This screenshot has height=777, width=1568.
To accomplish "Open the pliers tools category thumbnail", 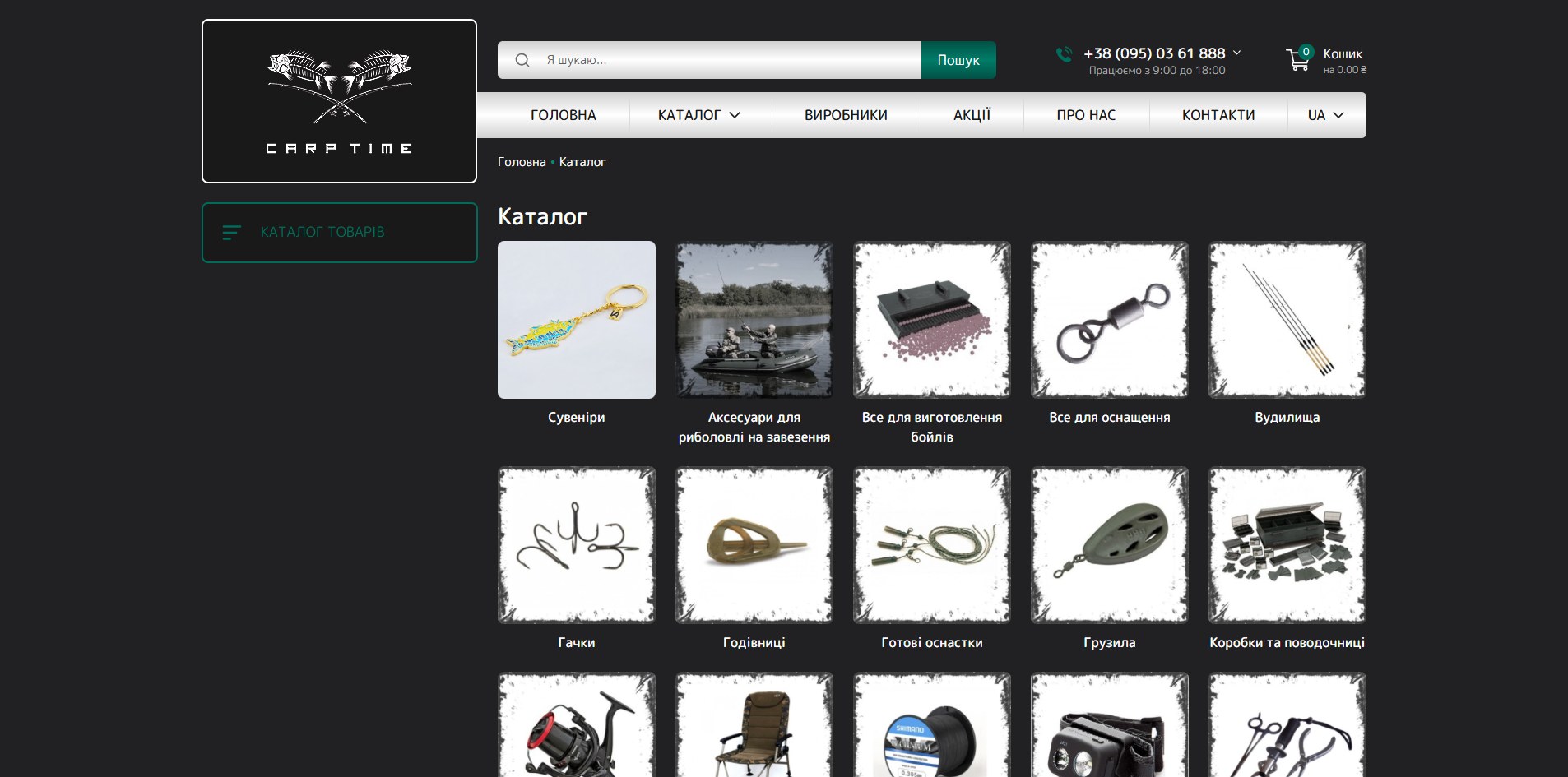I will pos(1287,724).
